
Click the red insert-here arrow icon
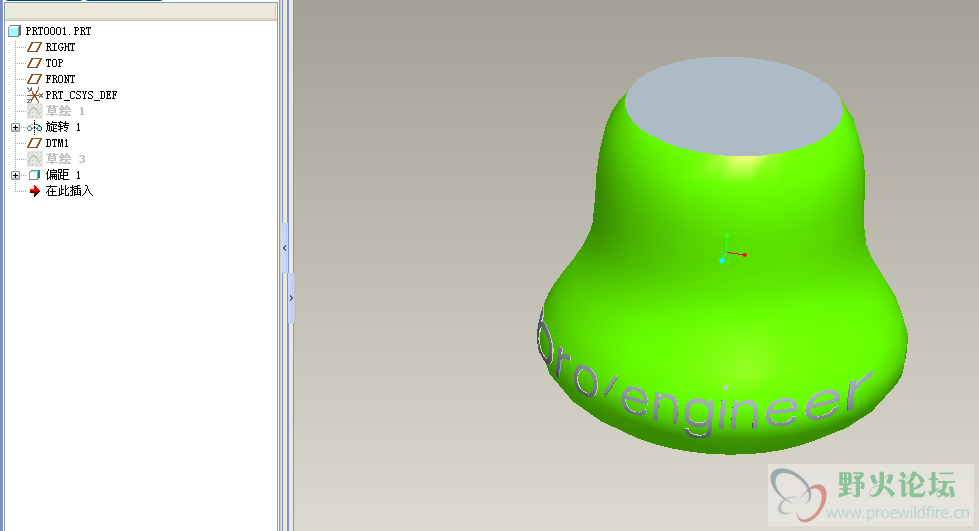[35, 191]
